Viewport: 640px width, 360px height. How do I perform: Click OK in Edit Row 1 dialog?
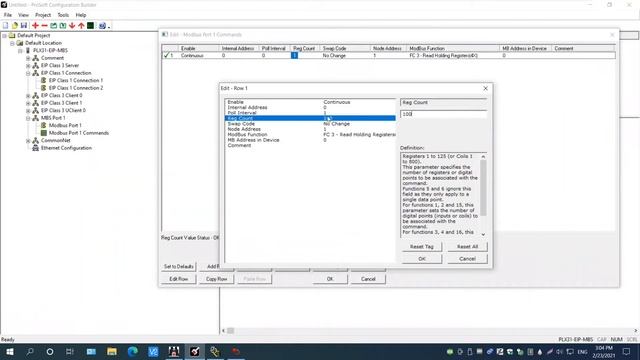pos(422,259)
